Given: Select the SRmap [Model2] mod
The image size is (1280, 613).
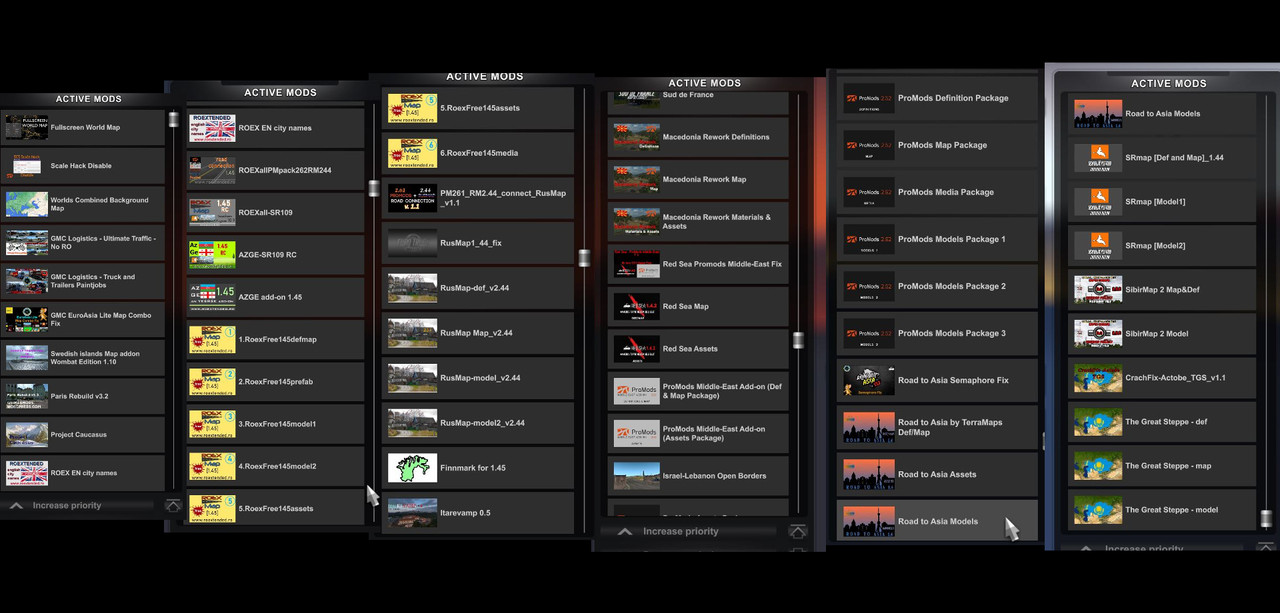Looking at the screenshot, I should point(1162,246).
